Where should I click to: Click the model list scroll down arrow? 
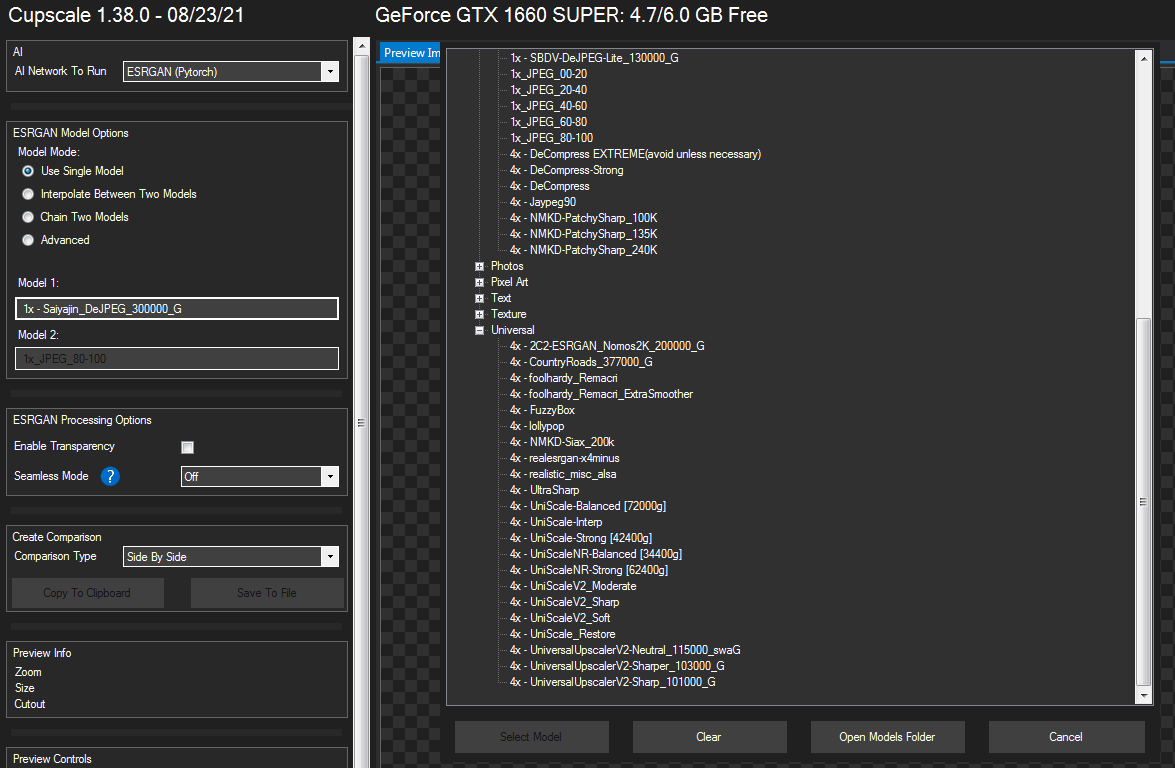tap(1144, 696)
